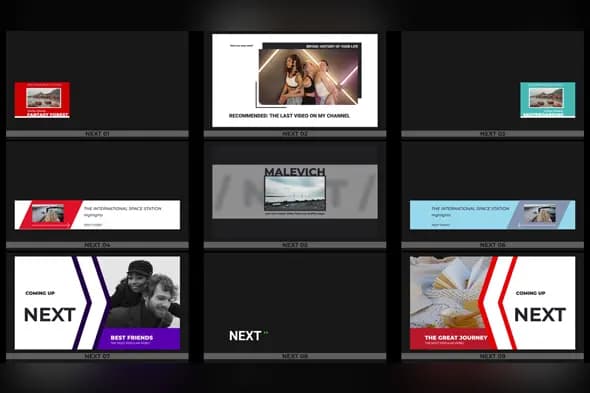Click the NEXT 08 label bar
Viewport: 590px width, 393px height.
coord(295,356)
